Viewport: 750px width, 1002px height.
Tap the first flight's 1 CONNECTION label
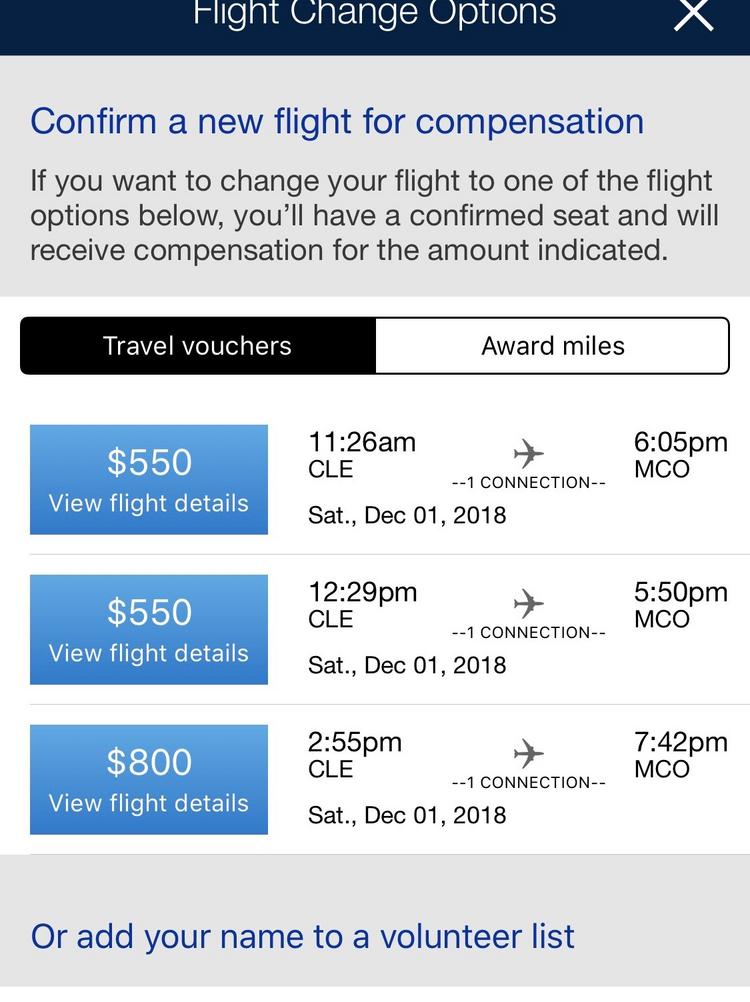pyautogui.click(x=529, y=483)
